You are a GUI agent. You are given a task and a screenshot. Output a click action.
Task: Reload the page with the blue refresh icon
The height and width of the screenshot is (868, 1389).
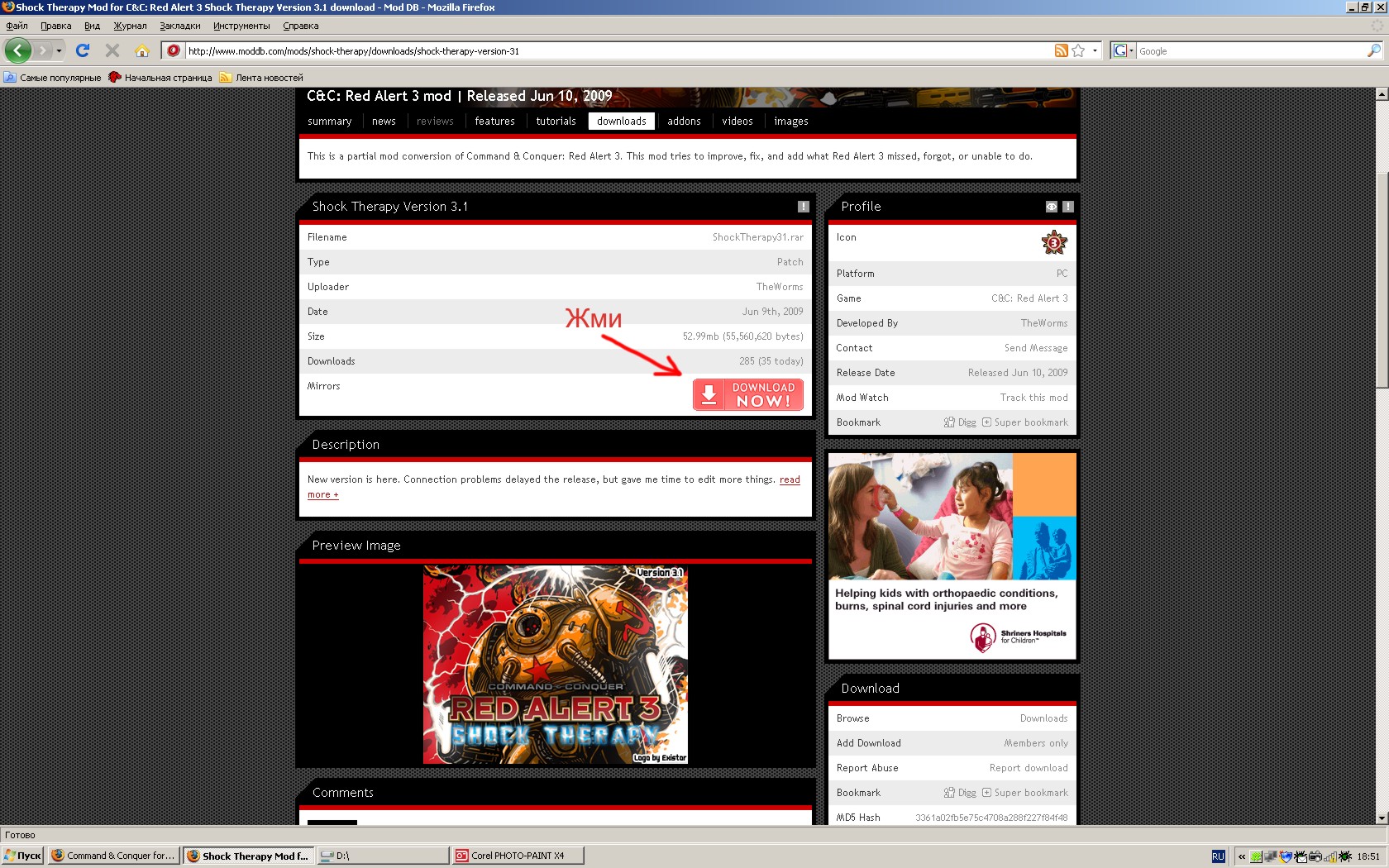point(83,50)
